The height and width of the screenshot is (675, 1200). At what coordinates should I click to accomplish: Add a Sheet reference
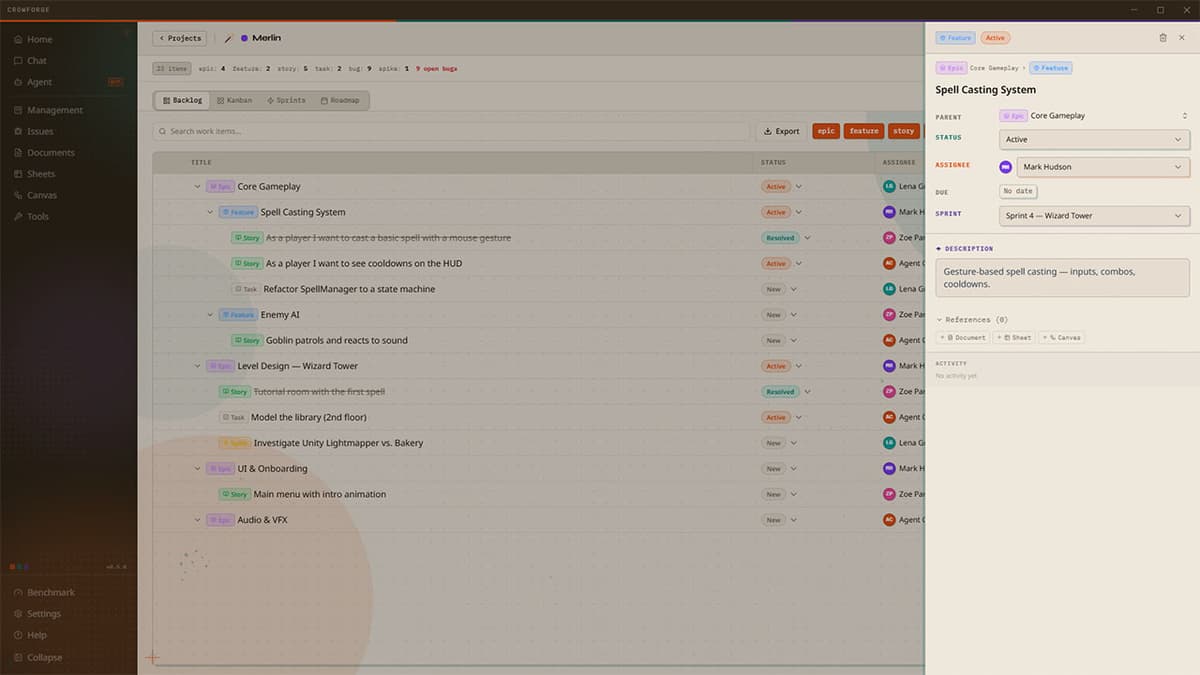(1014, 337)
